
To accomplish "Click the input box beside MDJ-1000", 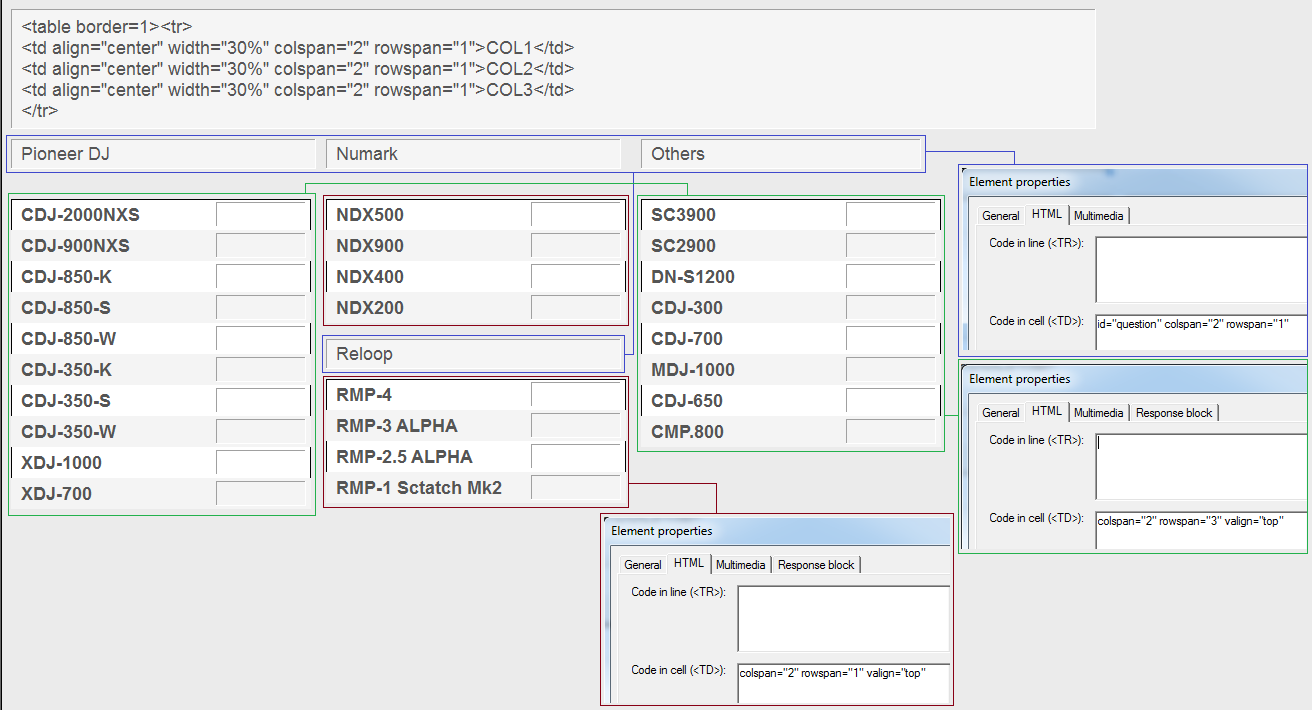I will tap(892, 370).
